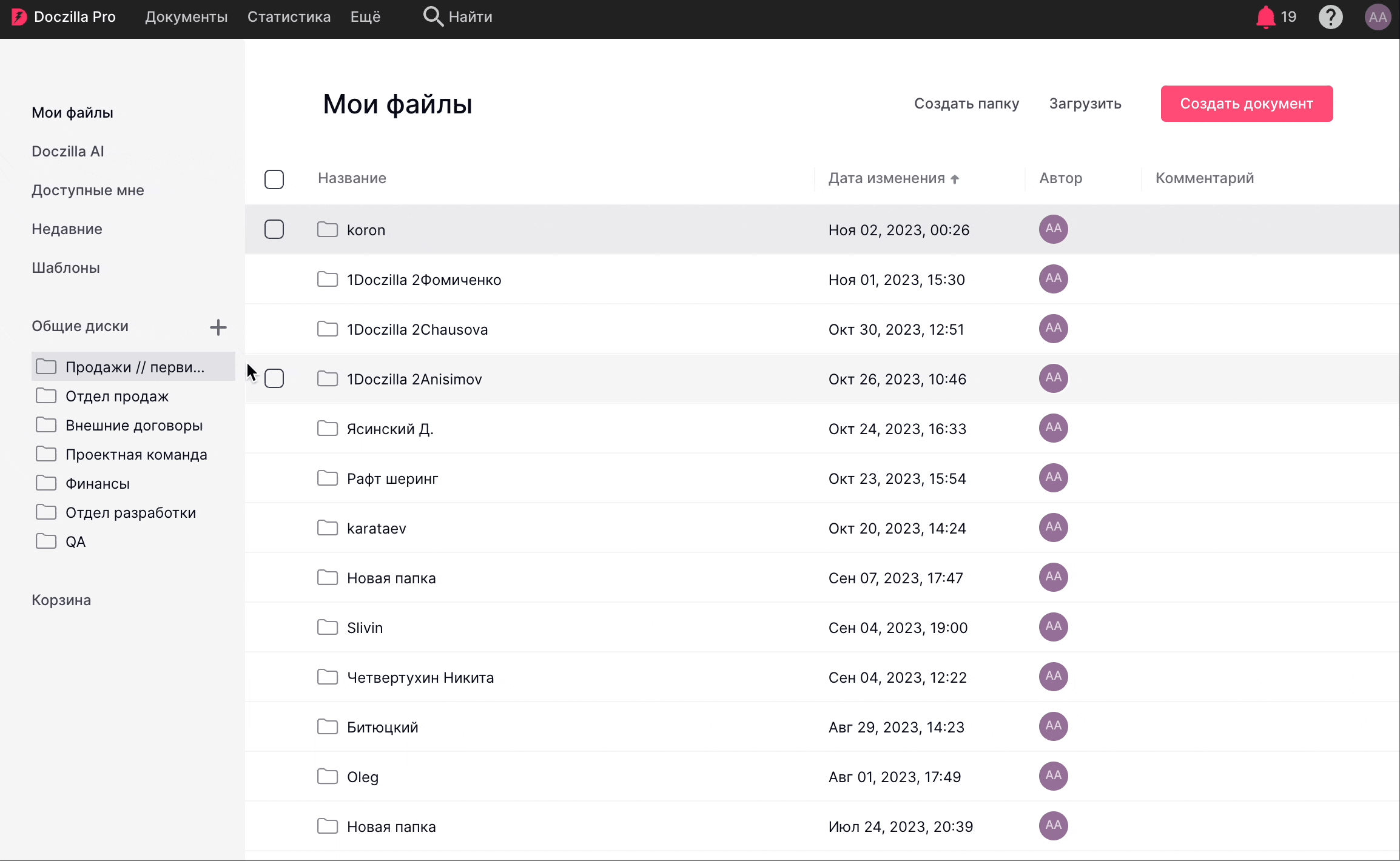Click author avatar in koron row
The width and height of the screenshot is (1400, 861).
coord(1054,229)
